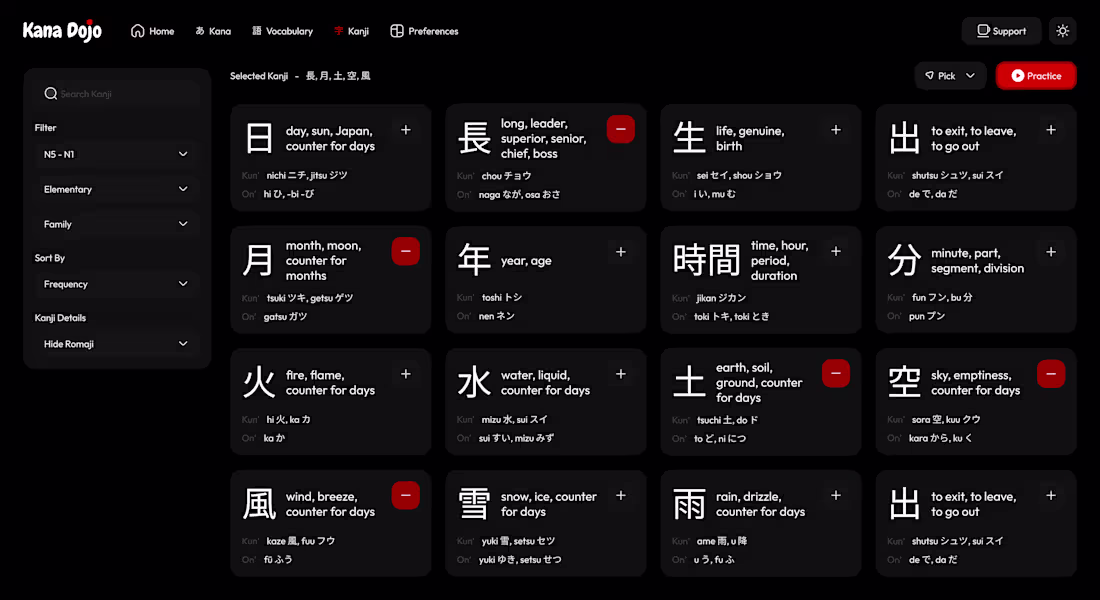The width and height of the screenshot is (1100, 600).
Task: Add the 日 kanji to selected kanji
Action: point(405,129)
